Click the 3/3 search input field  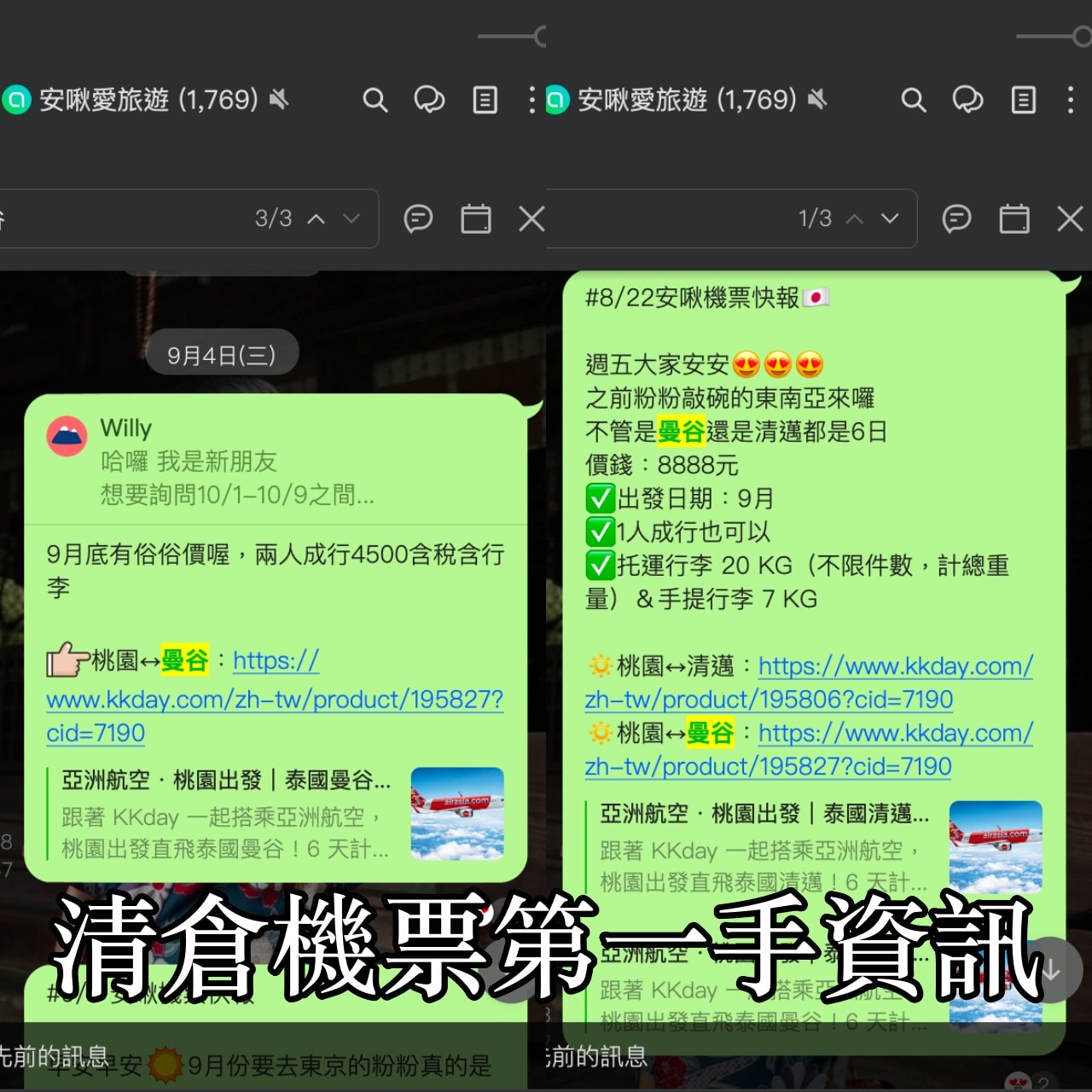(188, 218)
